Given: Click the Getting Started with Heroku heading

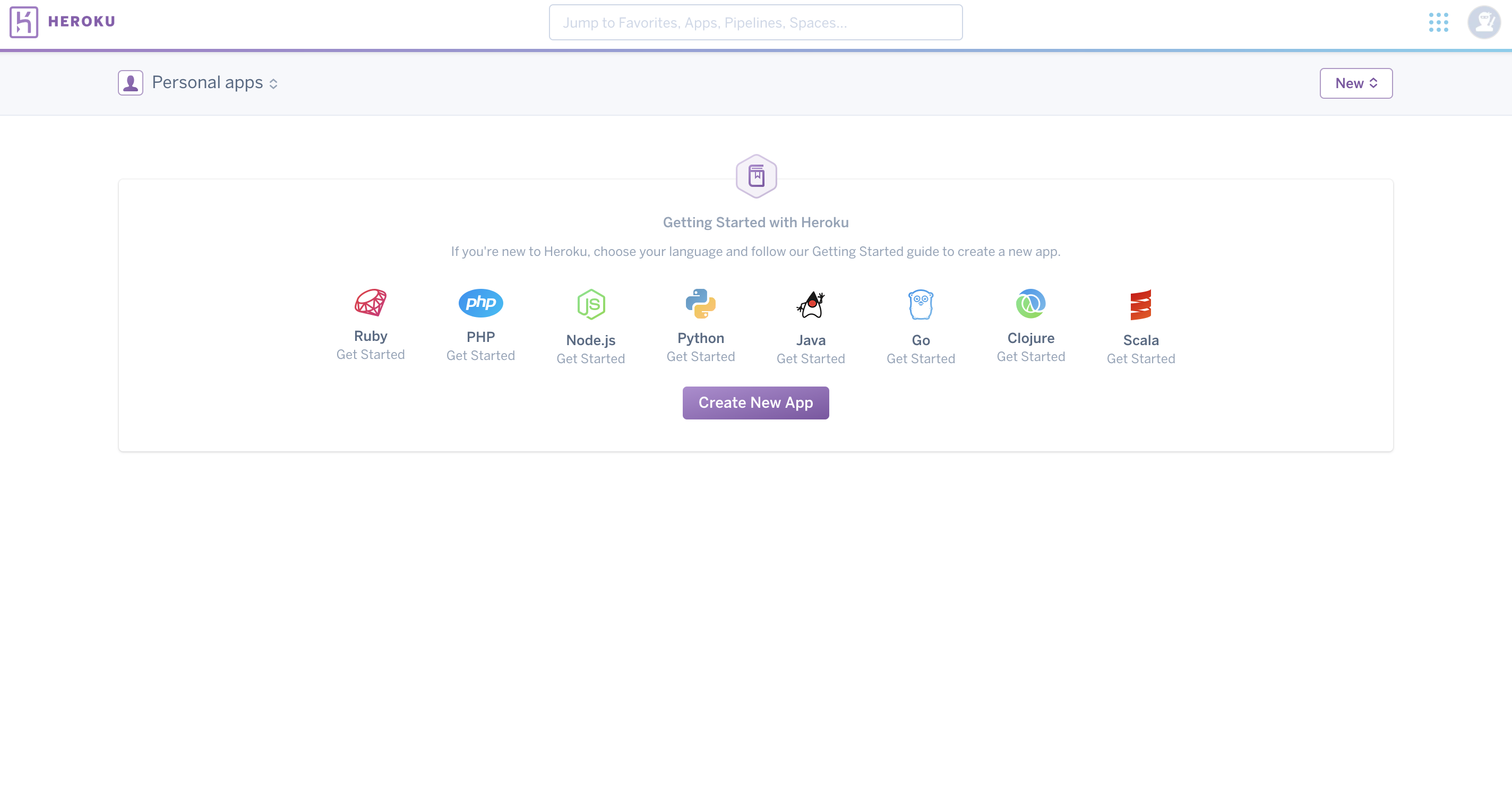Looking at the screenshot, I should coord(756,222).
